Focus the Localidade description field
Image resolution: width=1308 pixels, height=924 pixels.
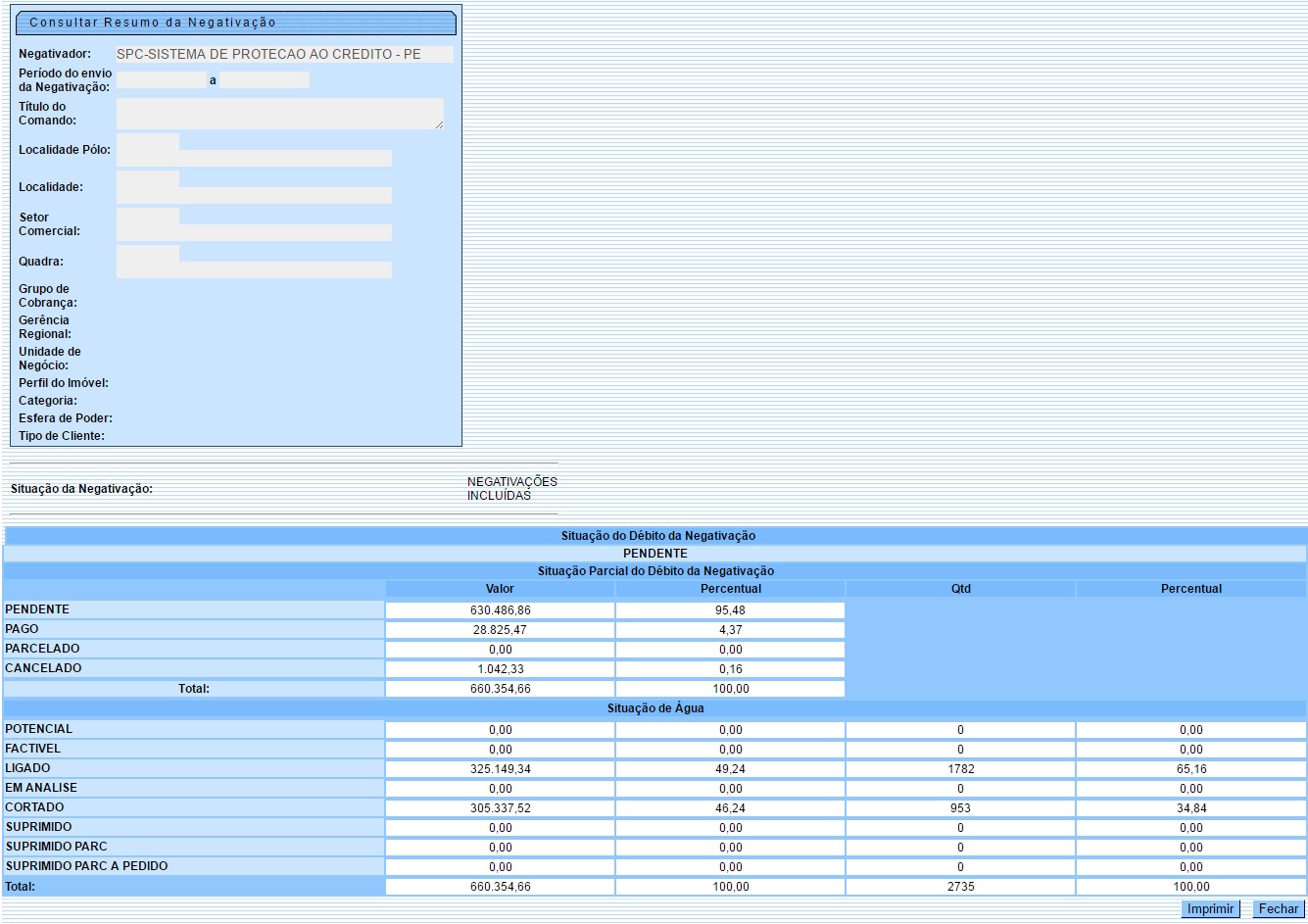pyautogui.click(x=284, y=196)
